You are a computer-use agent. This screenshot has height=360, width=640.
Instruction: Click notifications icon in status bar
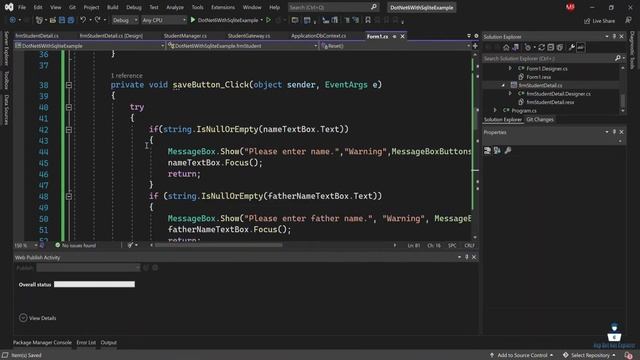coord(629,356)
